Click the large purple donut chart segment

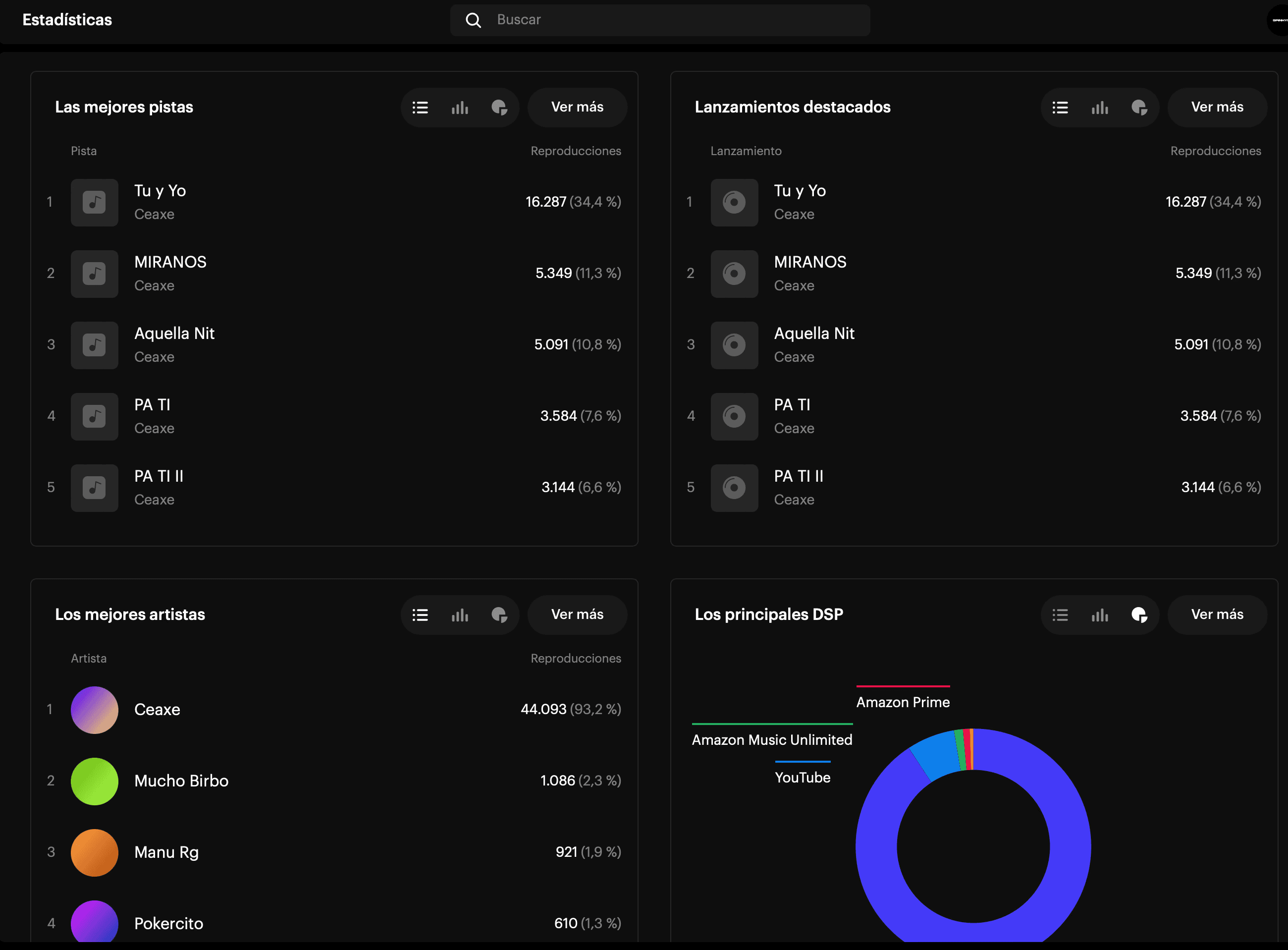tap(1070, 846)
